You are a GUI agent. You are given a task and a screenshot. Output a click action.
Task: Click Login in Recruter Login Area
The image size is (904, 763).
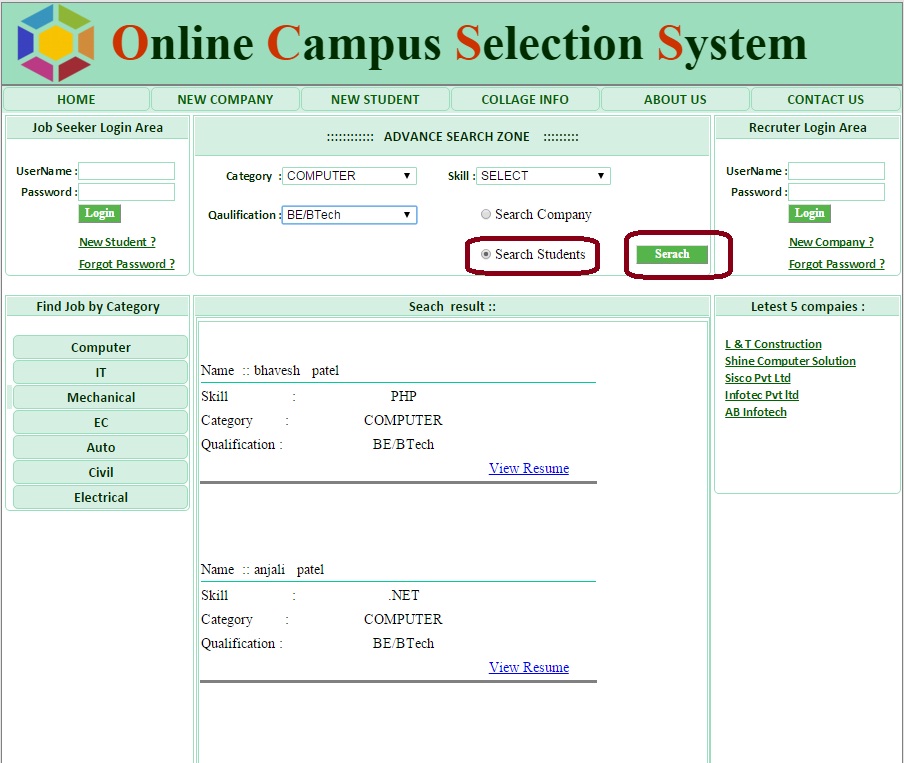[x=809, y=213]
